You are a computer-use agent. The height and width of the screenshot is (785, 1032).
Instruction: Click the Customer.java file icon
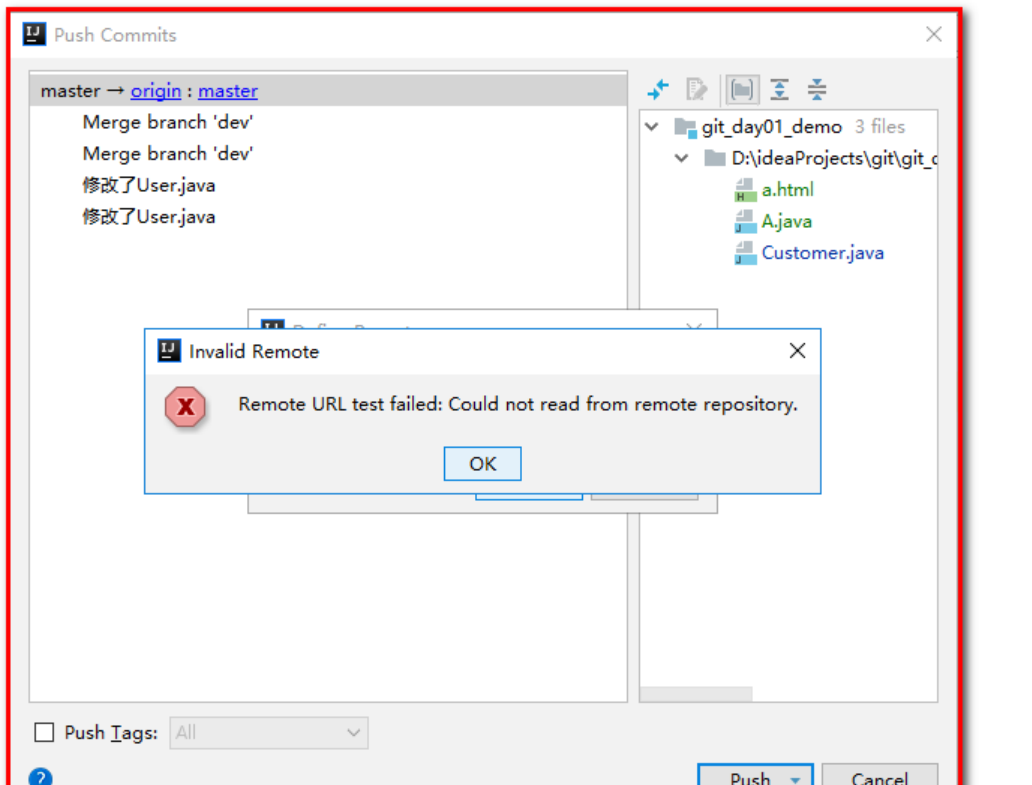pos(745,253)
